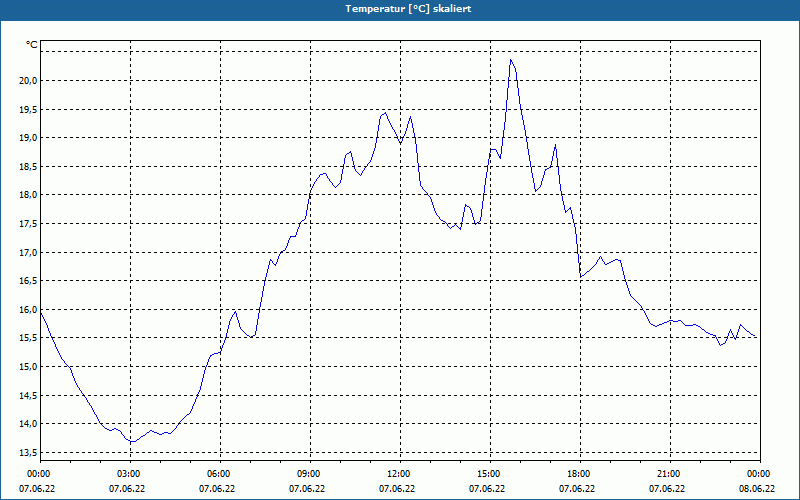Select the 18,0 y-axis label

tap(28, 195)
